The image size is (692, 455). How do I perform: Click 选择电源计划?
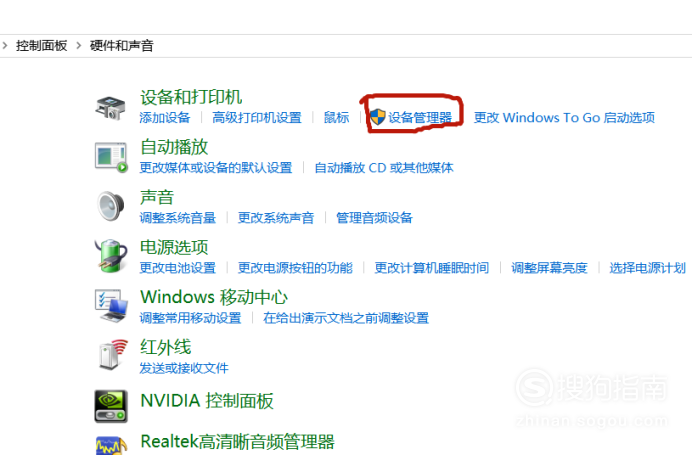pos(647,268)
